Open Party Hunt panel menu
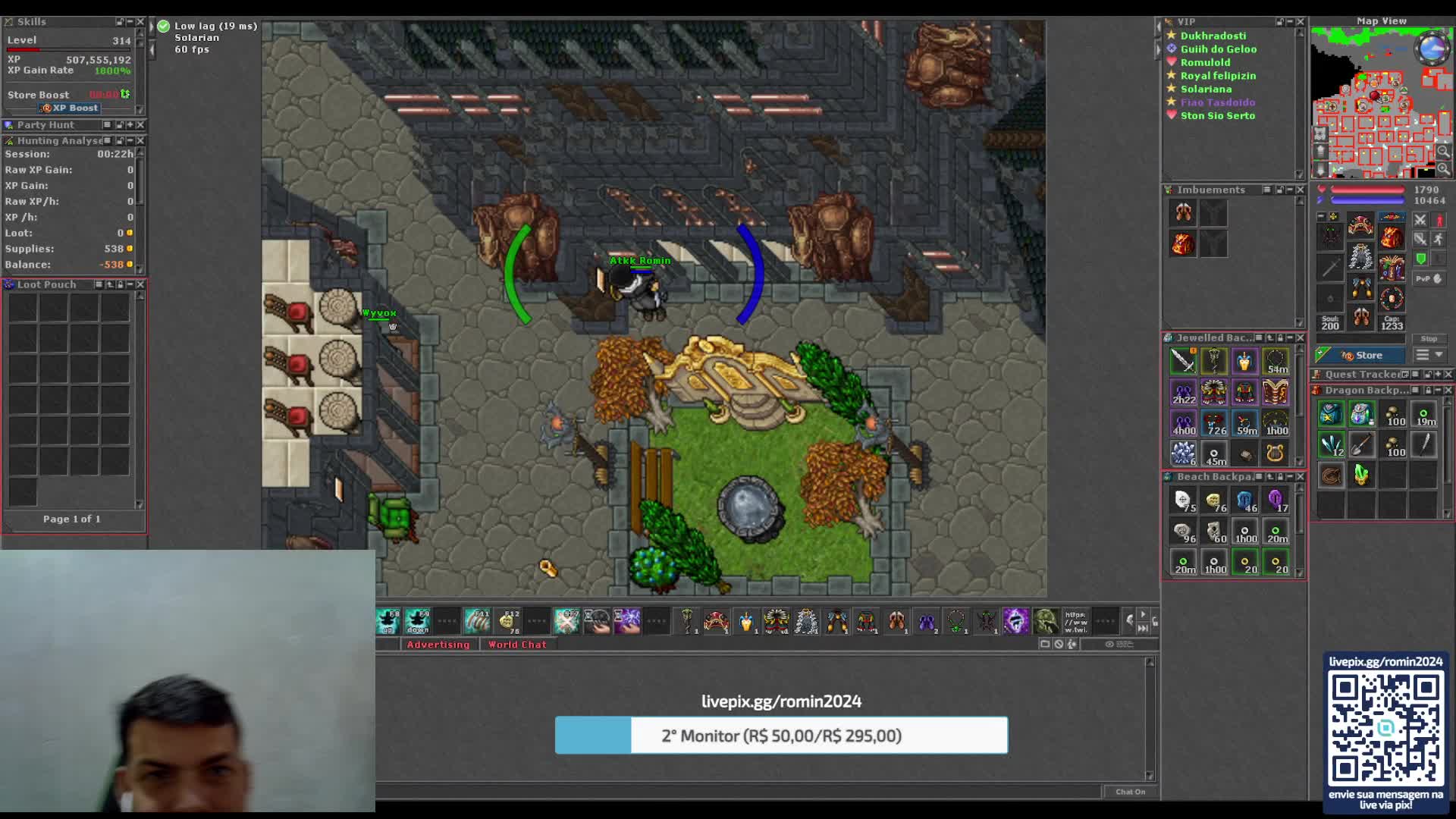1456x819 pixels. (x=107, y=124)
